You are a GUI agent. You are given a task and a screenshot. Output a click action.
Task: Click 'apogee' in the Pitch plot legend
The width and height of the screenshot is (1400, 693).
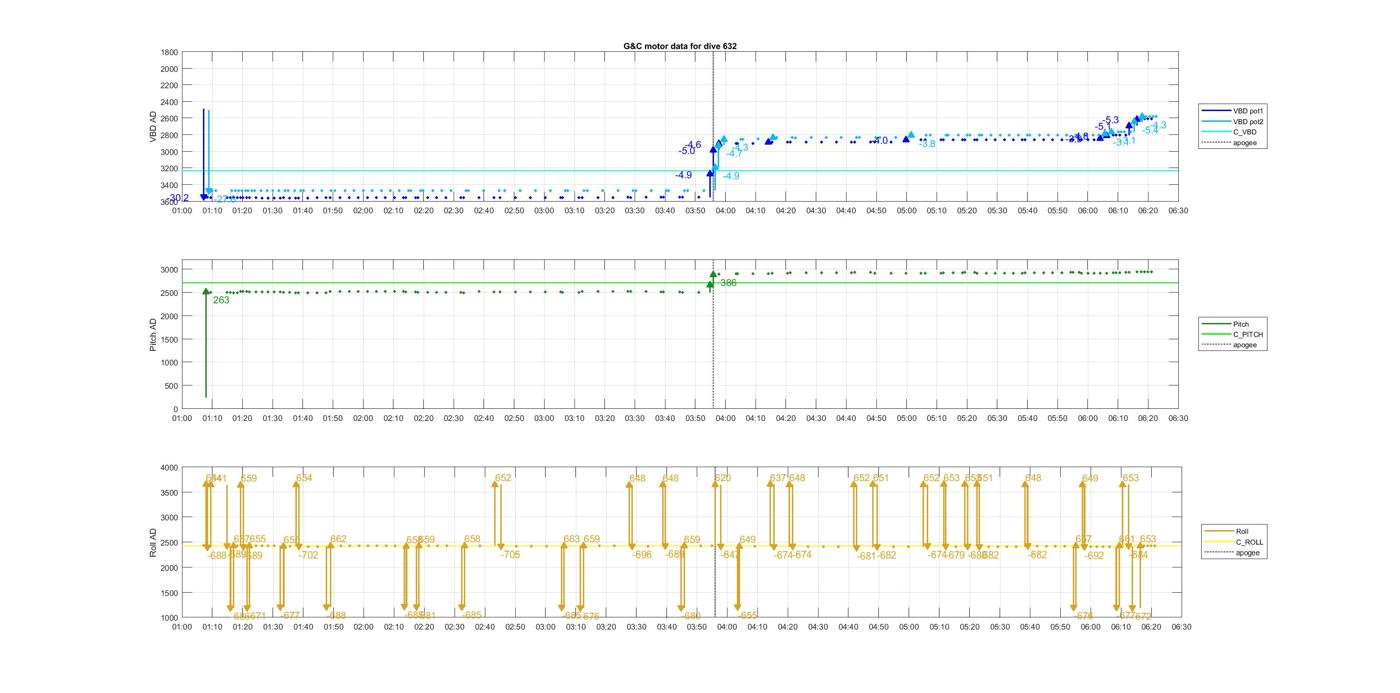tap(1245, 345)
